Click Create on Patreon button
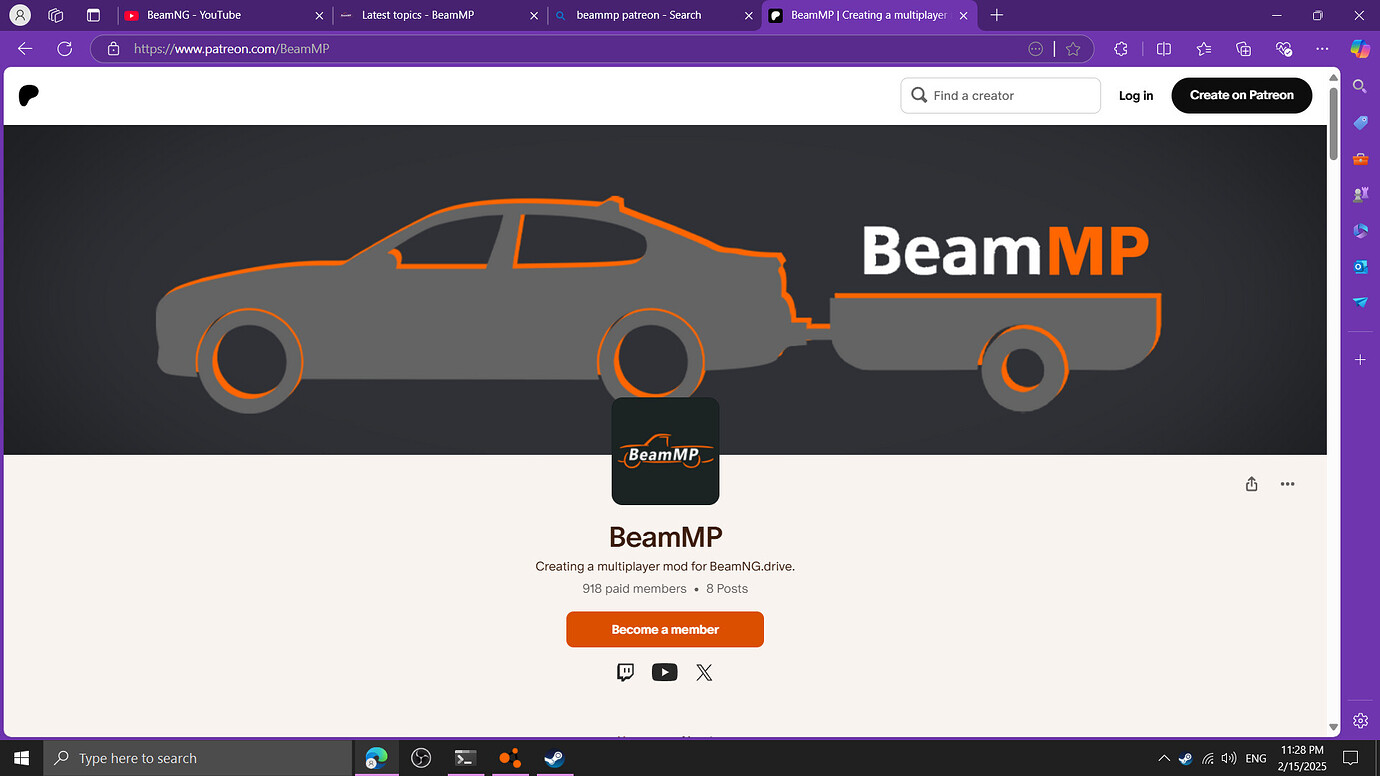The height and width of the screenshot is (776, 1380). (1241, 95)
